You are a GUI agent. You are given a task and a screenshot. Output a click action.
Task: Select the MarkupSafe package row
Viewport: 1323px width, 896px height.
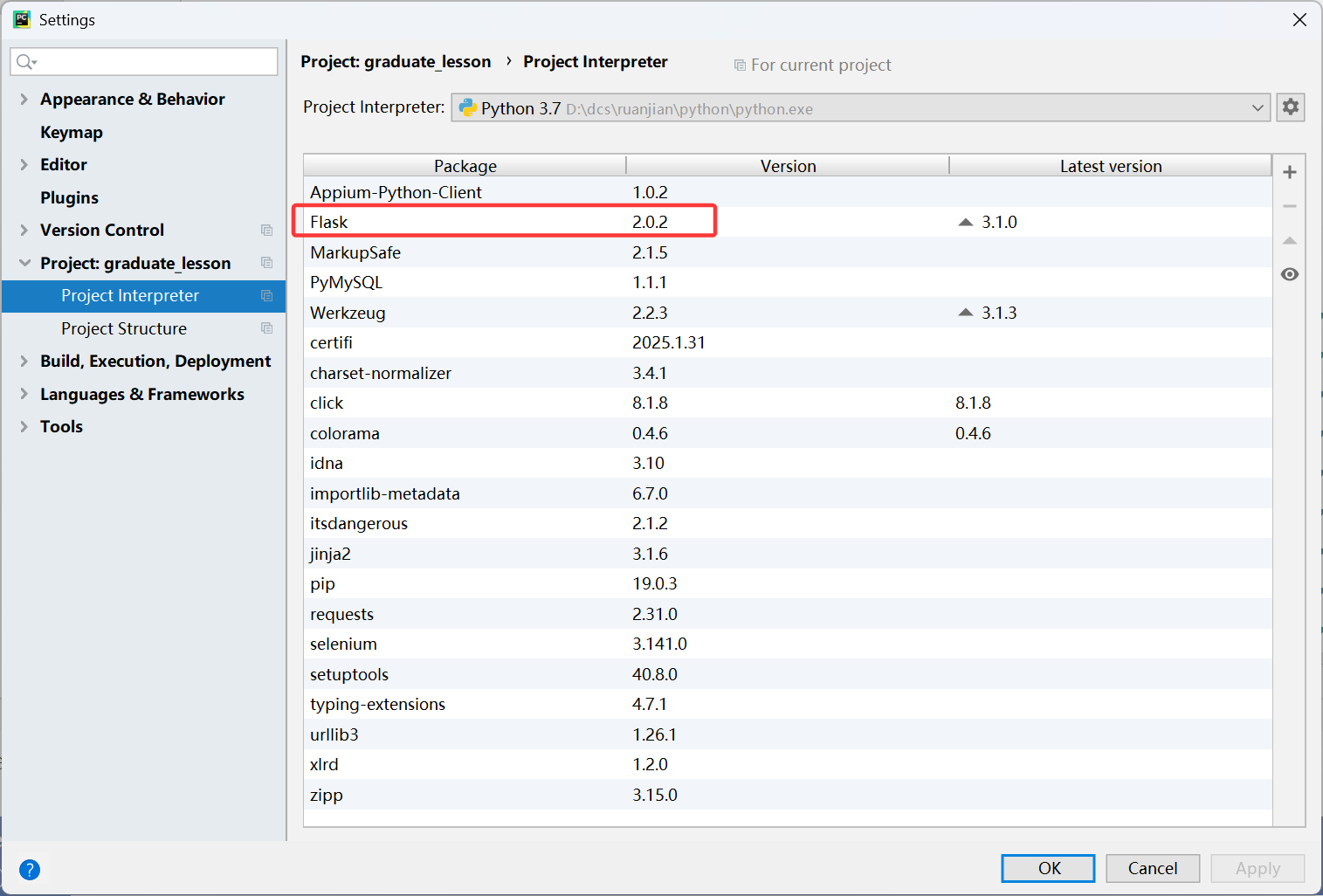tap(788, 252)
